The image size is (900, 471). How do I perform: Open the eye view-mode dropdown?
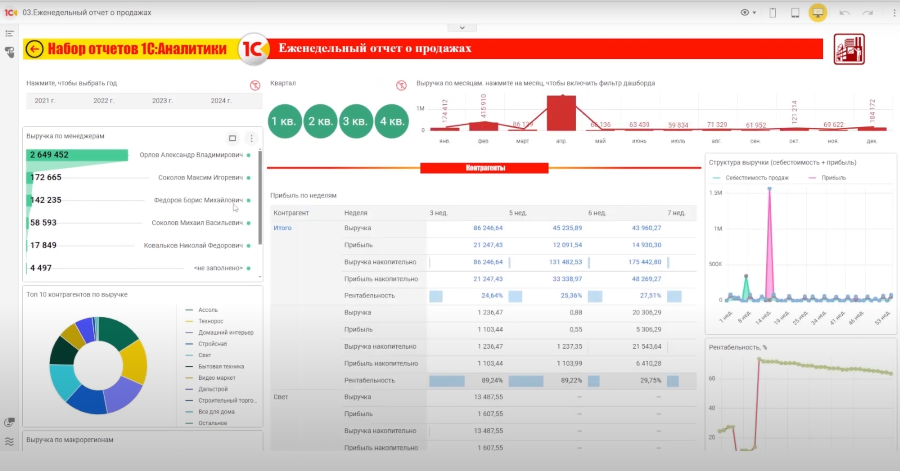tap(747, 13)
